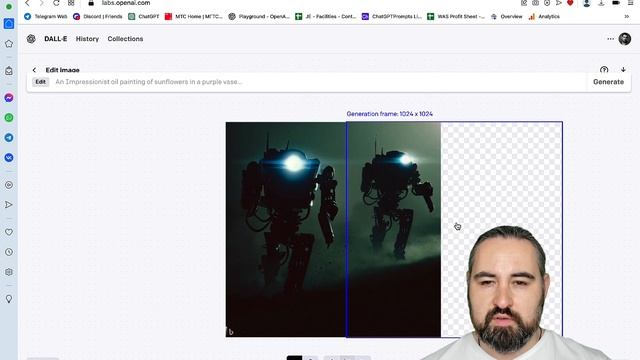Select the left robot image on the canvas
Screen dimensions: 640x360
coord(286,229)
